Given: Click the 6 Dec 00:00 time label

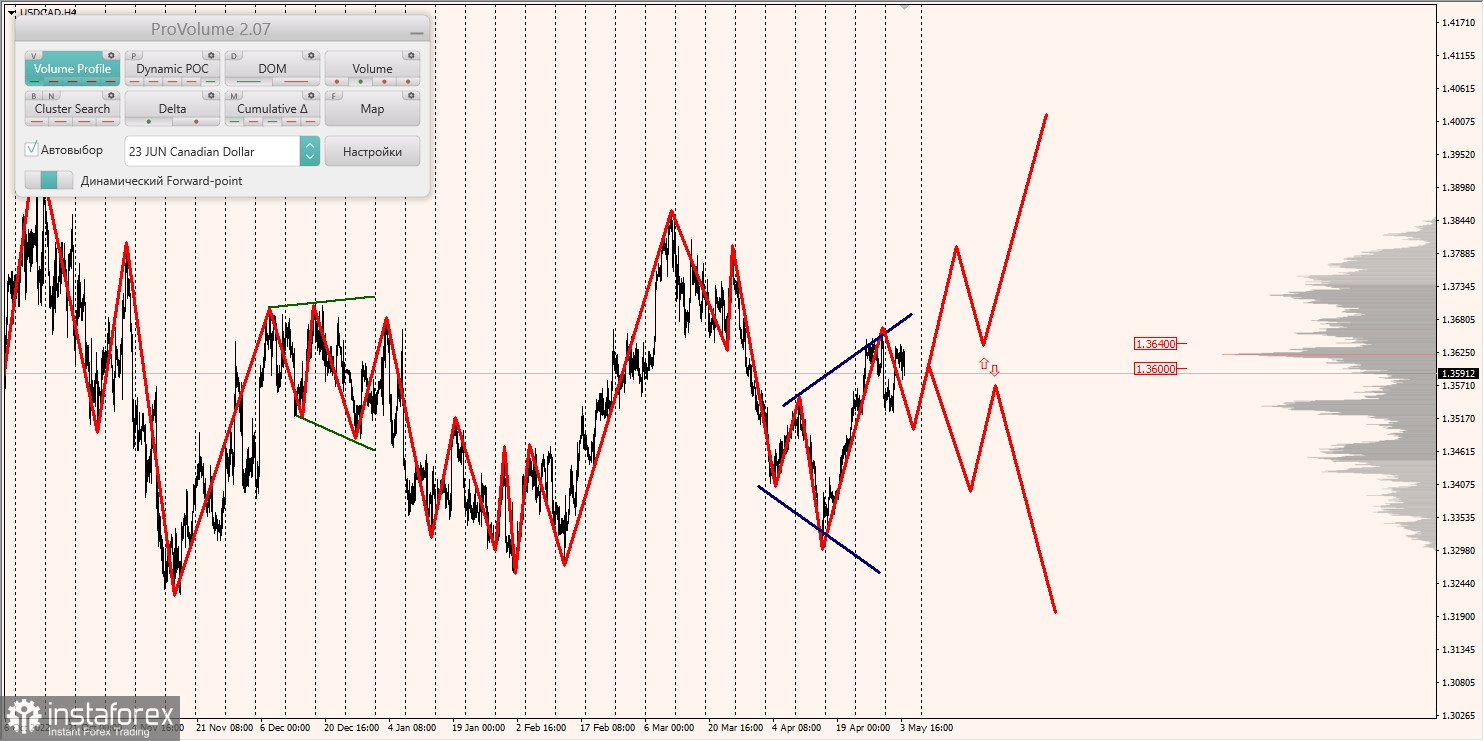Looking at the screenshot, I should click(x=284, y=728).
